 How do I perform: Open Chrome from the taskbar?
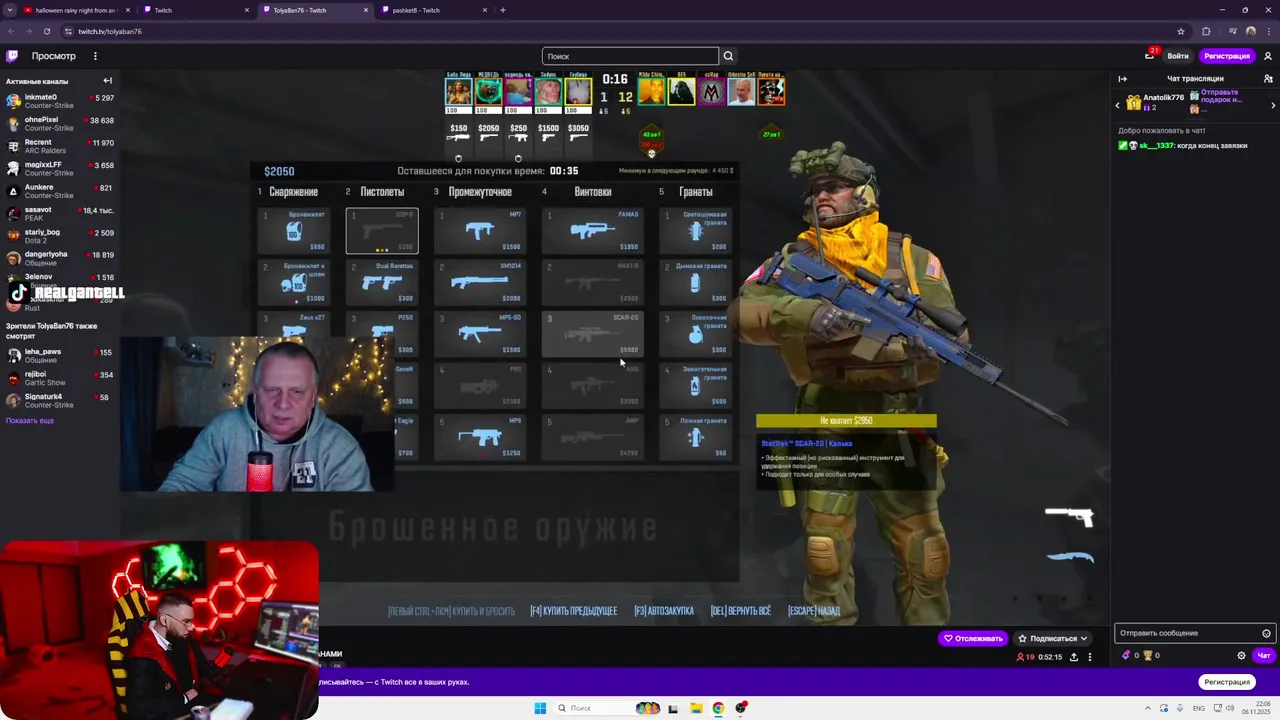(718, 708)
